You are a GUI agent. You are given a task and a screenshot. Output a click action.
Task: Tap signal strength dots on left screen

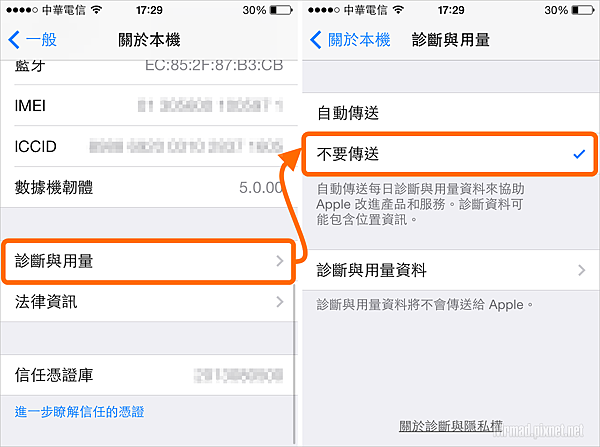coord(22,10)
